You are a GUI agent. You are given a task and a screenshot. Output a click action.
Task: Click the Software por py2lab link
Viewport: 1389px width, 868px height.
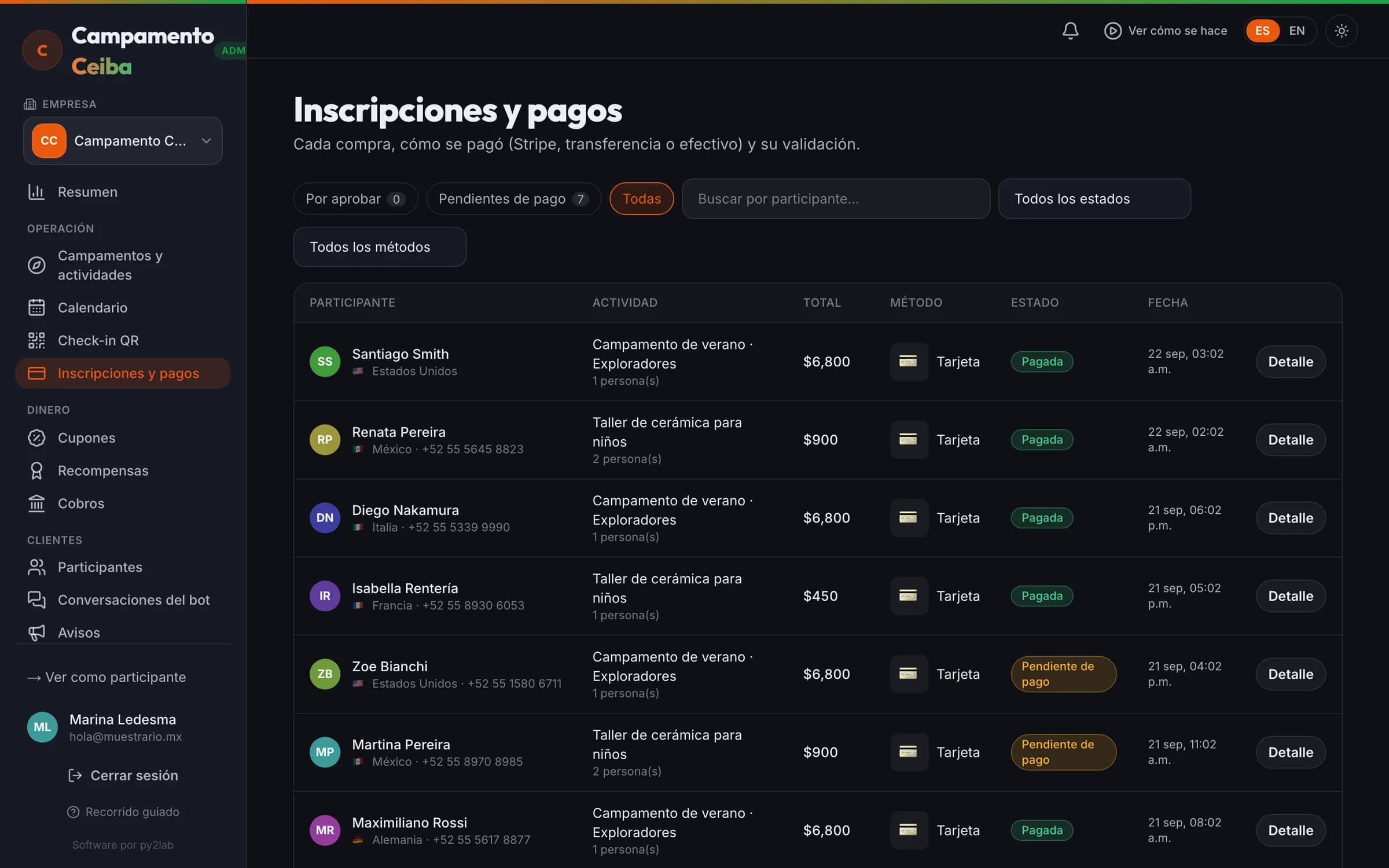click(x=123, y=845)
